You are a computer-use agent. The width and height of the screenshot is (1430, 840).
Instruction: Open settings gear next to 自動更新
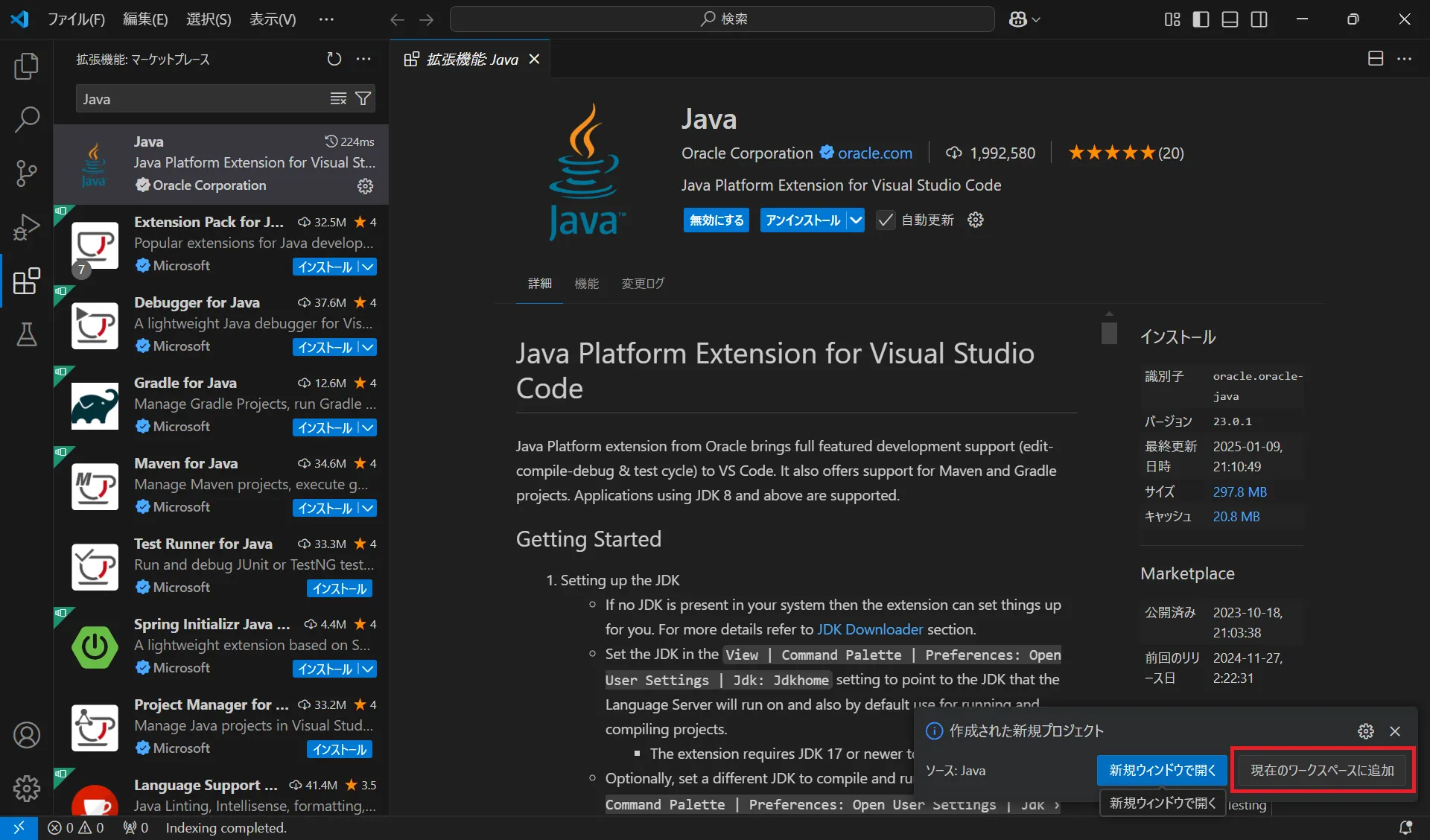point(976,220)
